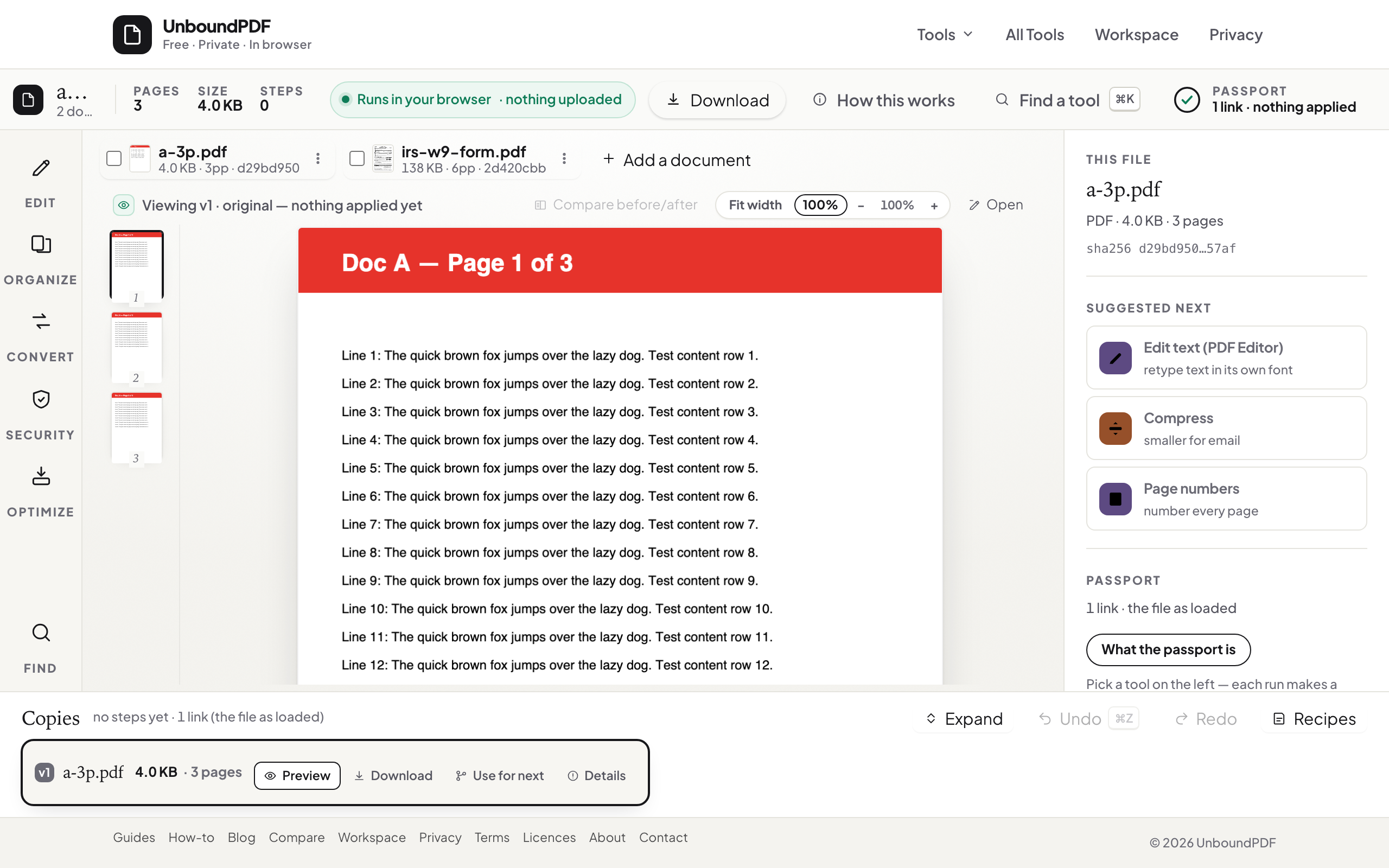
Task: Open the Tools dropdown menu
Action: tap(944, 34)
